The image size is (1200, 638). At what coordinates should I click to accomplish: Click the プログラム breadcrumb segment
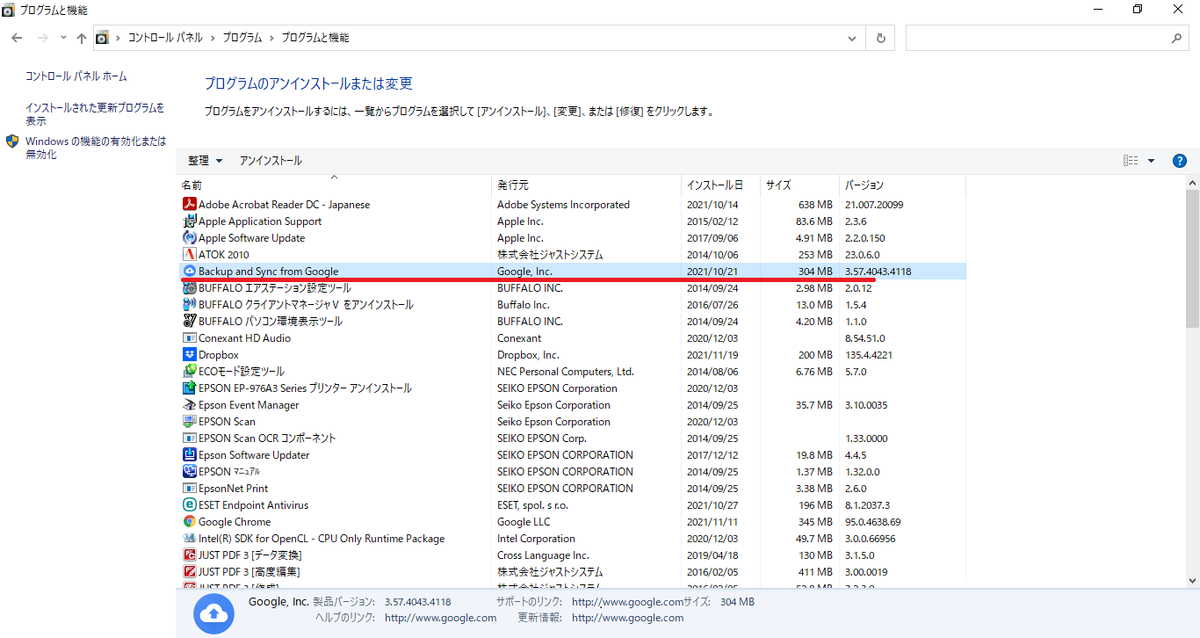pyautogui.click(x=242, y=38)
